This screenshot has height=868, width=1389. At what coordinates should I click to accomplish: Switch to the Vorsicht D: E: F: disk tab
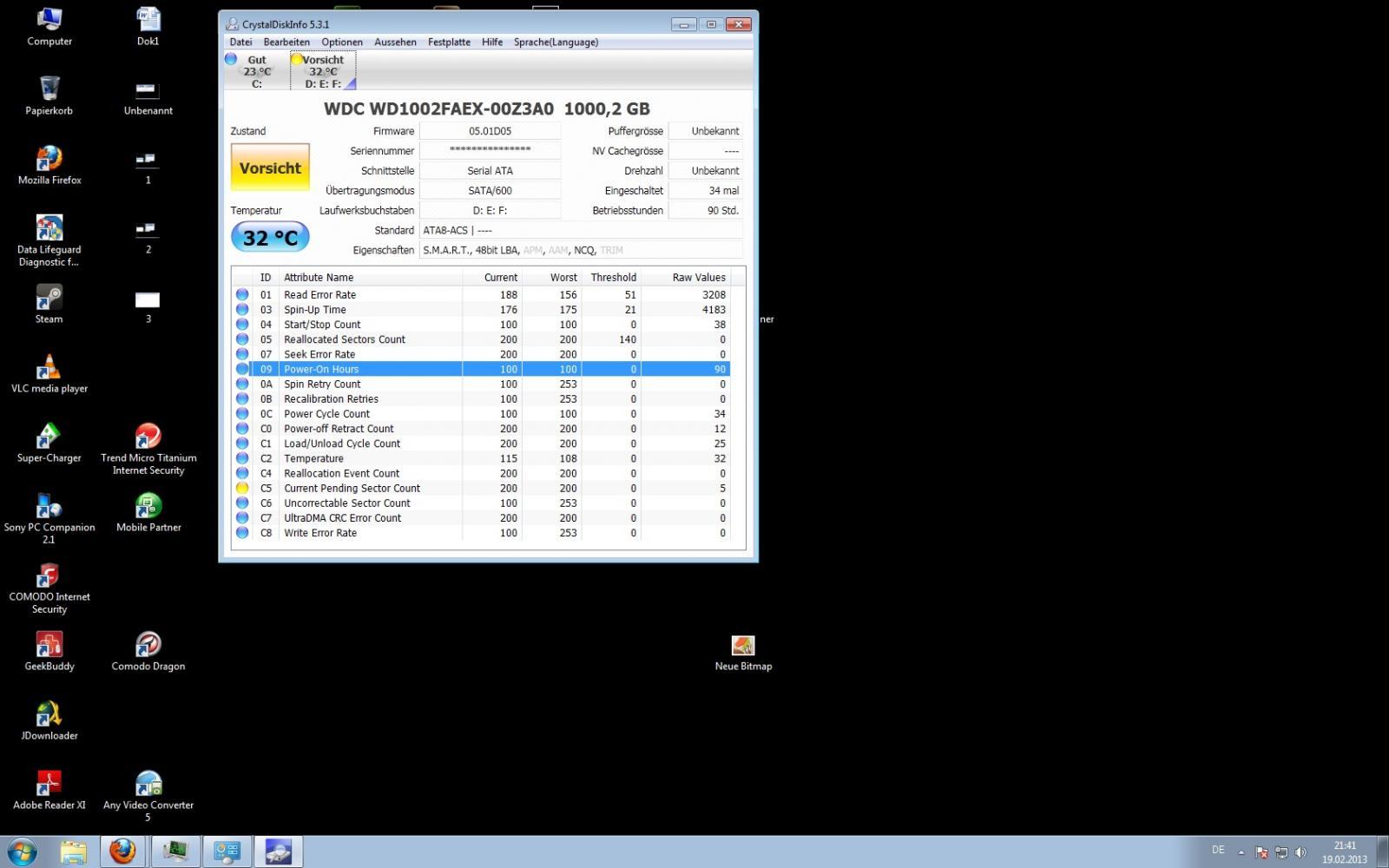(323, 70)
